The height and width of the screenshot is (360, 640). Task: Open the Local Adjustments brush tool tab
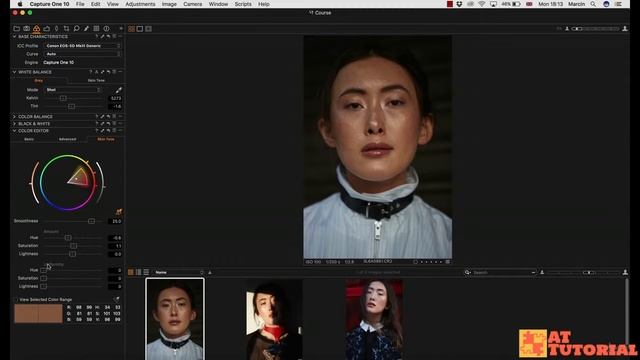coord(86,29)
